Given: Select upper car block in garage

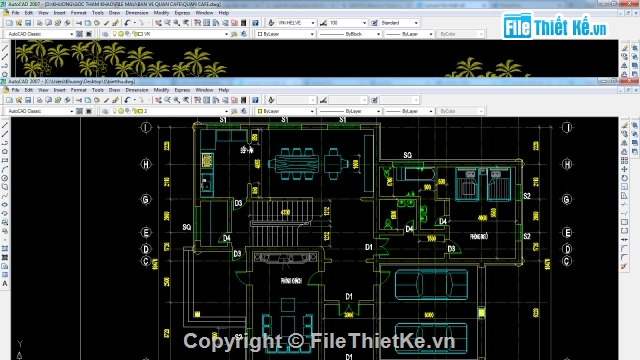Looking at the screenshot, I should tap(431, 285).
